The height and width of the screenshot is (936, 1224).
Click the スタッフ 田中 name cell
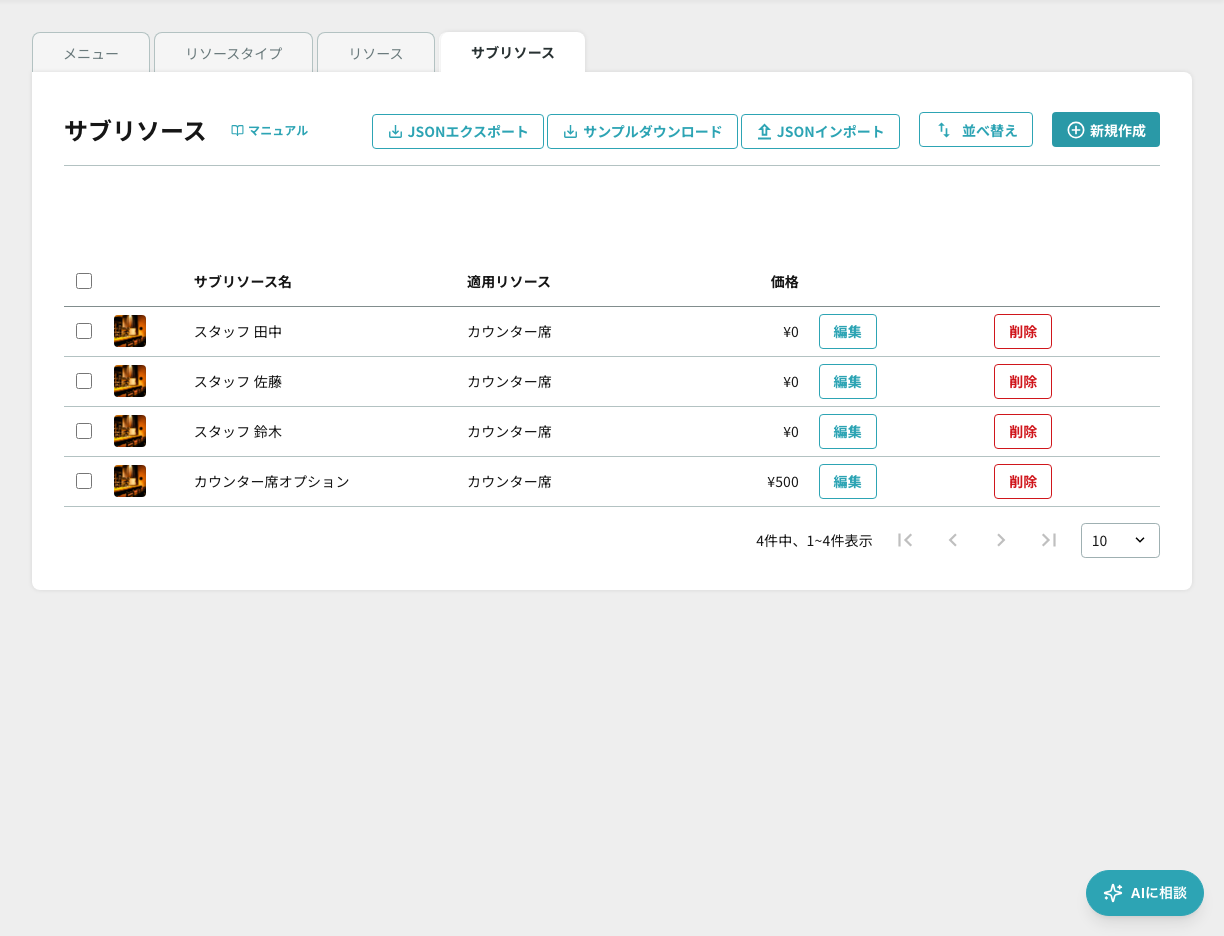tap(238, 332)
